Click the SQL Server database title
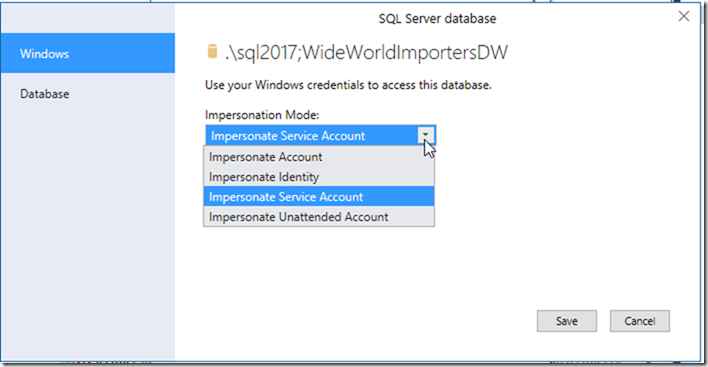Viewport: 708px width, 367px height. point(437,19)
